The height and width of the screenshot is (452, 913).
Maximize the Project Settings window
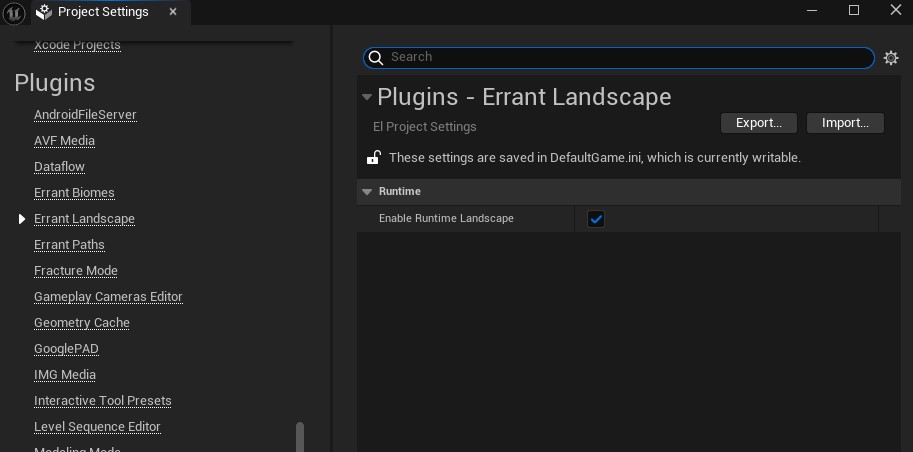[854, 10]
